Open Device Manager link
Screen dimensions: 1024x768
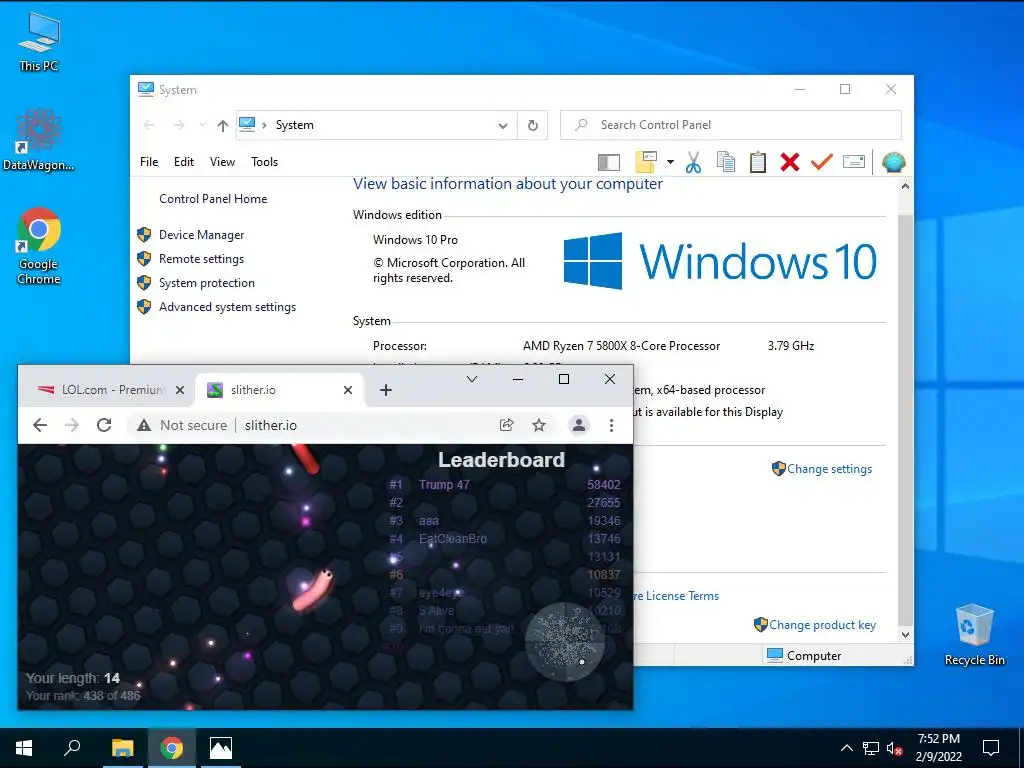tap(201, 234)
